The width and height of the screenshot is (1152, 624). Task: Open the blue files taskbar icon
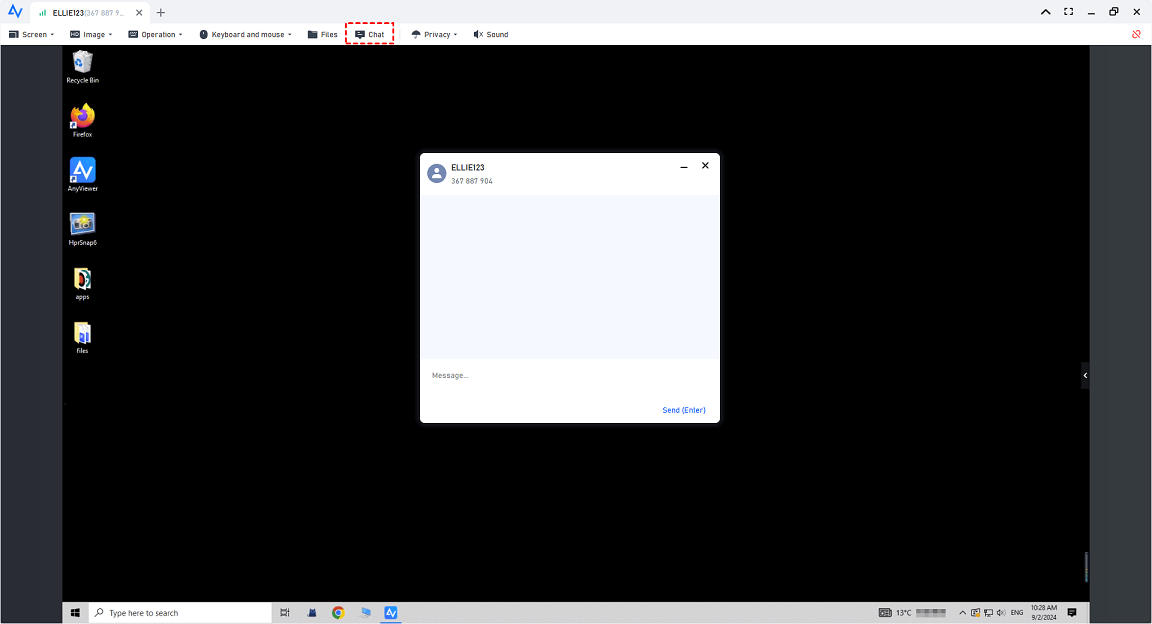[x=365, y=613]
